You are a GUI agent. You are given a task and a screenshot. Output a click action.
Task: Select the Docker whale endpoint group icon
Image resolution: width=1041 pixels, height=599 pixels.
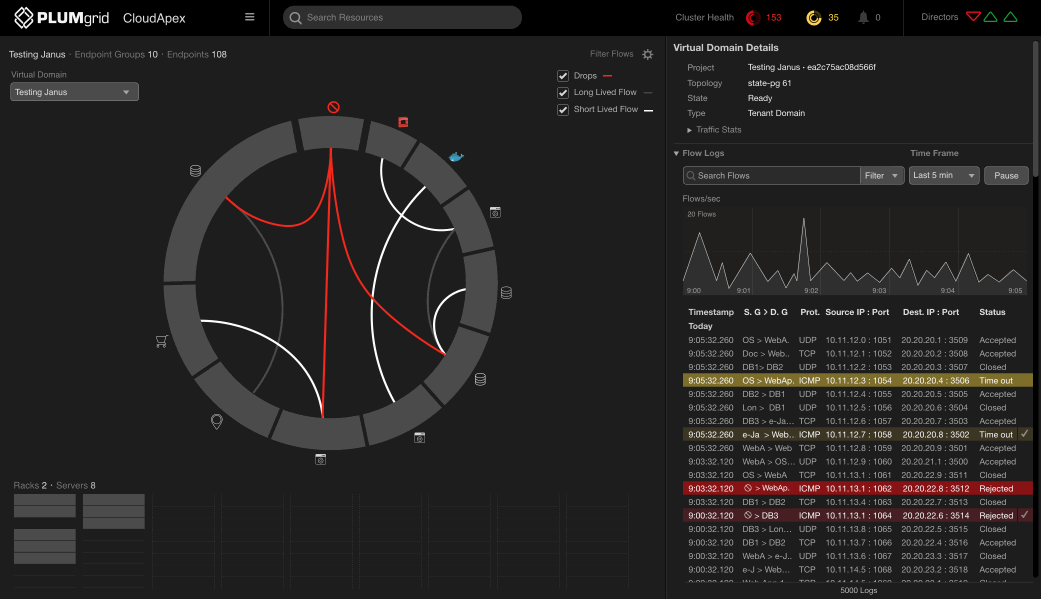click(x=456, y=157)
